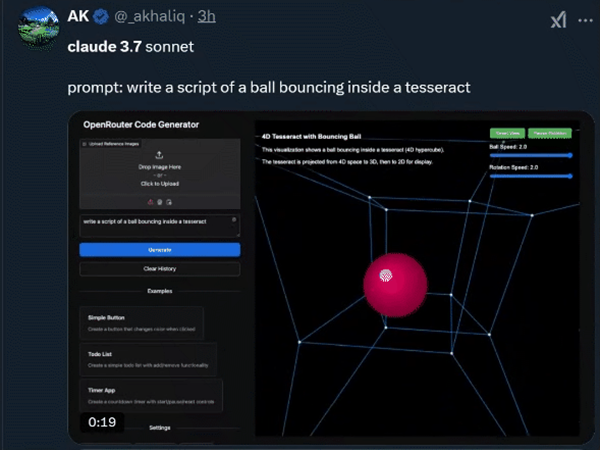This screenshot has width=600, height=450.
Task: Choose the Simple Button example
Action: (x=142, y=323)
